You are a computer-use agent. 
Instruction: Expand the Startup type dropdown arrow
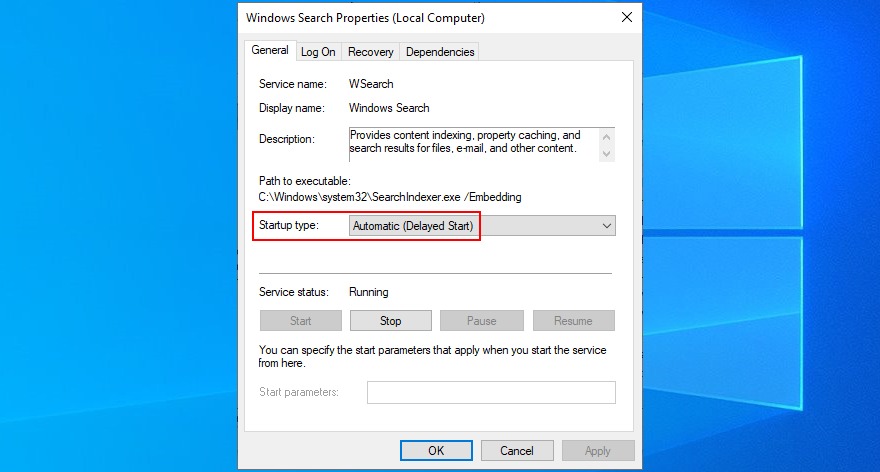coord(607,226)
